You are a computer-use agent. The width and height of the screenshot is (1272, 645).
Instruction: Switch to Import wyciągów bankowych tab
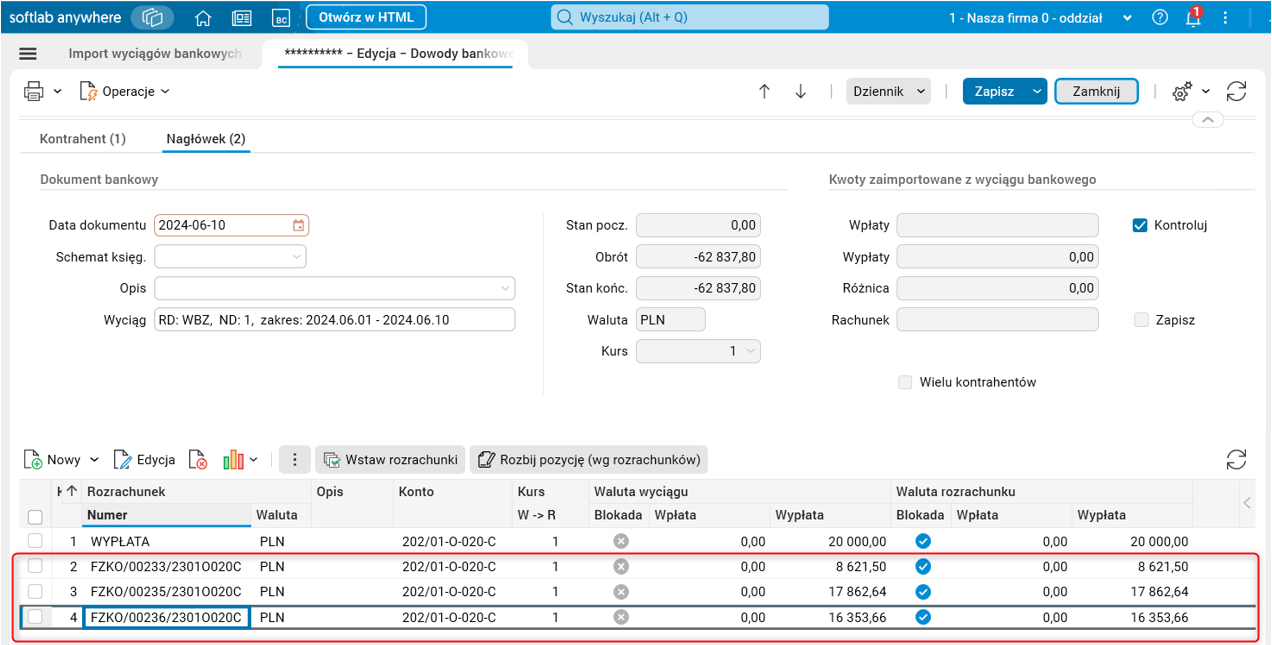pos(155,54)
